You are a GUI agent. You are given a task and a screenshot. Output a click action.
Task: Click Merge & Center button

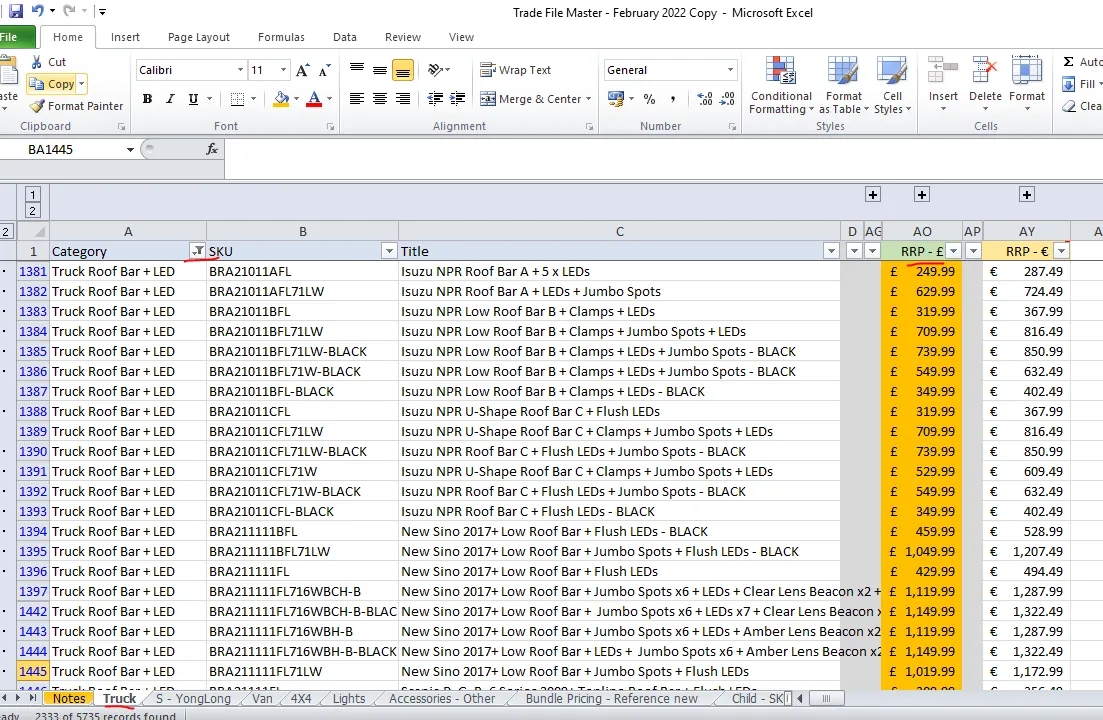tap(530, 99)
